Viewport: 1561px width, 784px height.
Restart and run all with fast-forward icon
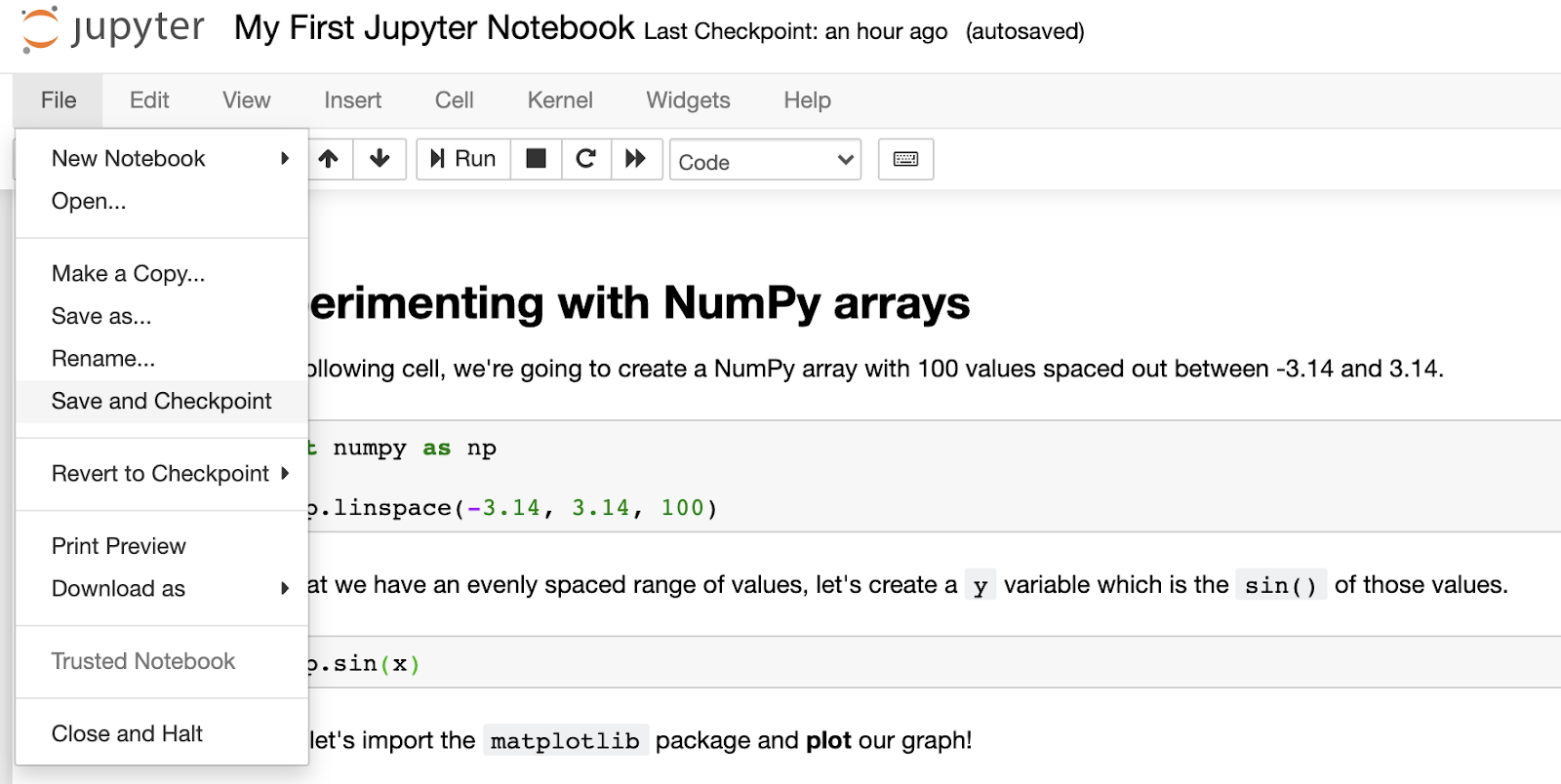(636, 159)
